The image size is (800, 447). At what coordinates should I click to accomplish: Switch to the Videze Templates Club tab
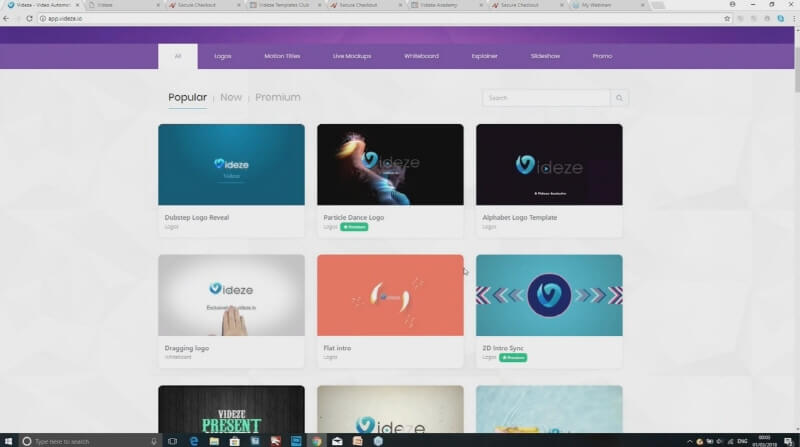[283, 5]
